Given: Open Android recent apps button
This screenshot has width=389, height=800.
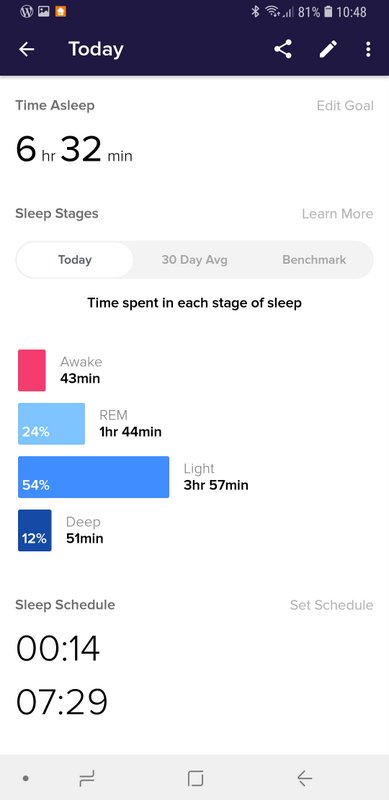Looking at the screenshot, I should 87,778.
